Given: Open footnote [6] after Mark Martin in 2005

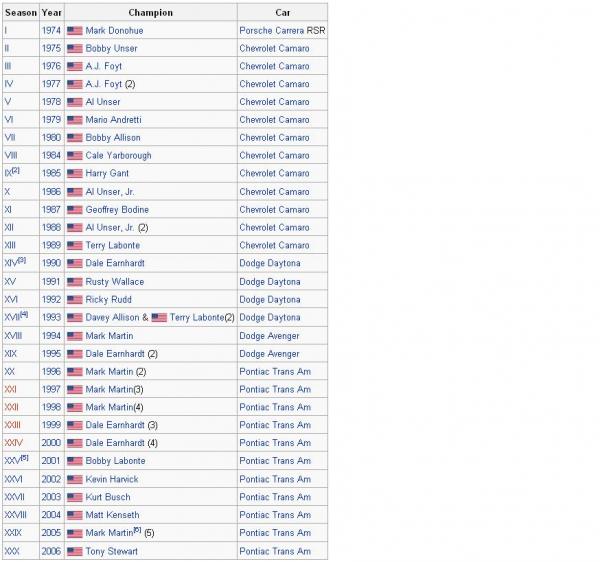Looking at the screenshot, I should pyautogui.click(x=137, y=530).
